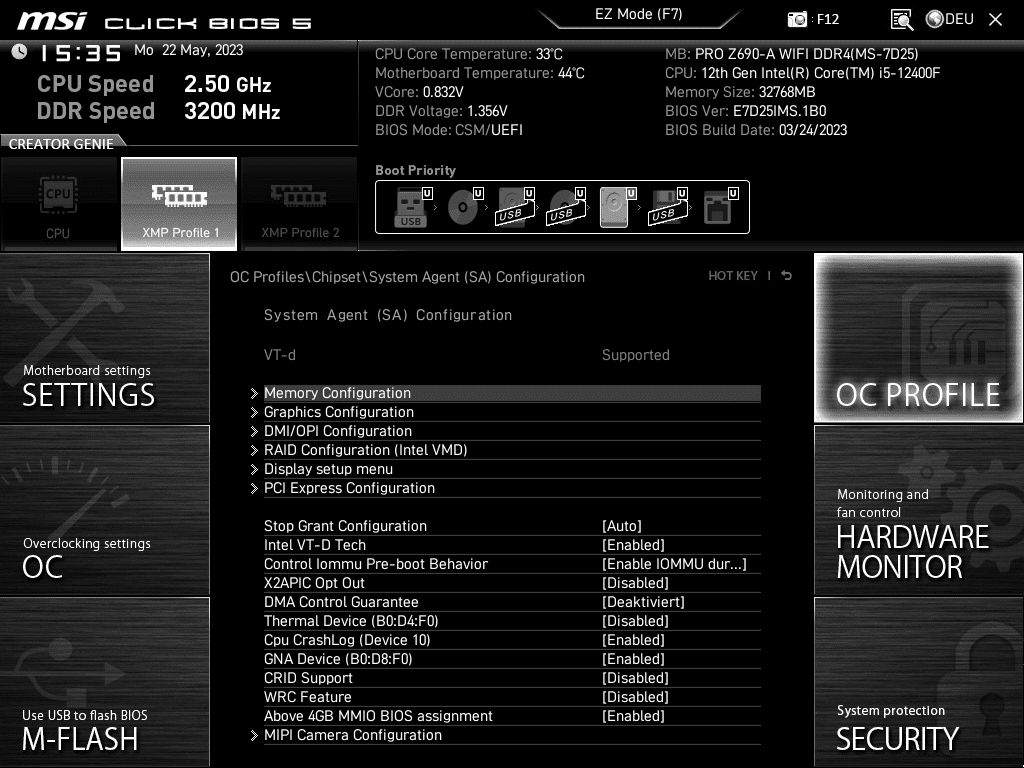Select the highlighted hard drive boot icon

(x=616, y=207)
